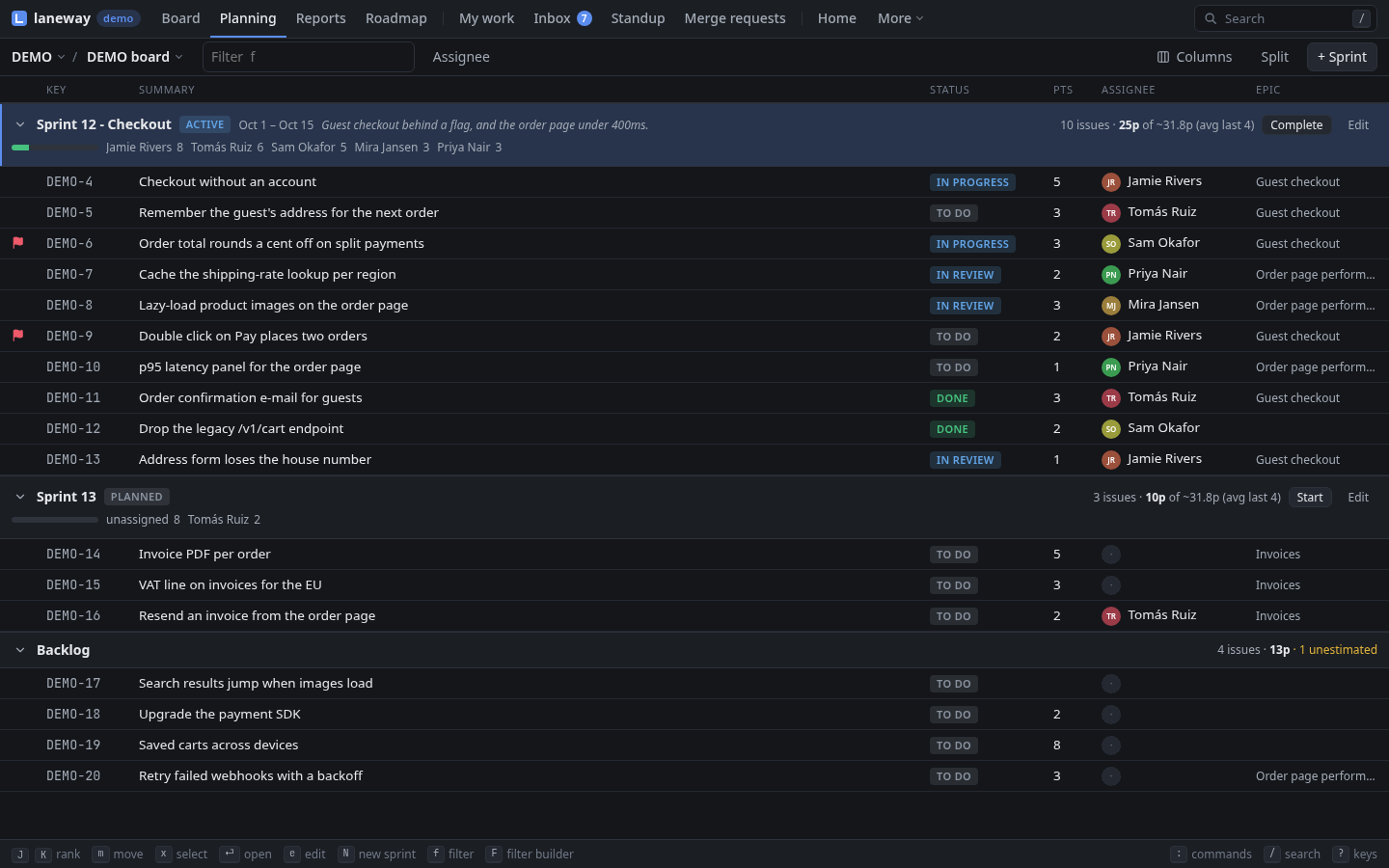Viewport: 1389px width, 868px height.
Task: Click the Search field in the top bar
Action: point(1286,18)
